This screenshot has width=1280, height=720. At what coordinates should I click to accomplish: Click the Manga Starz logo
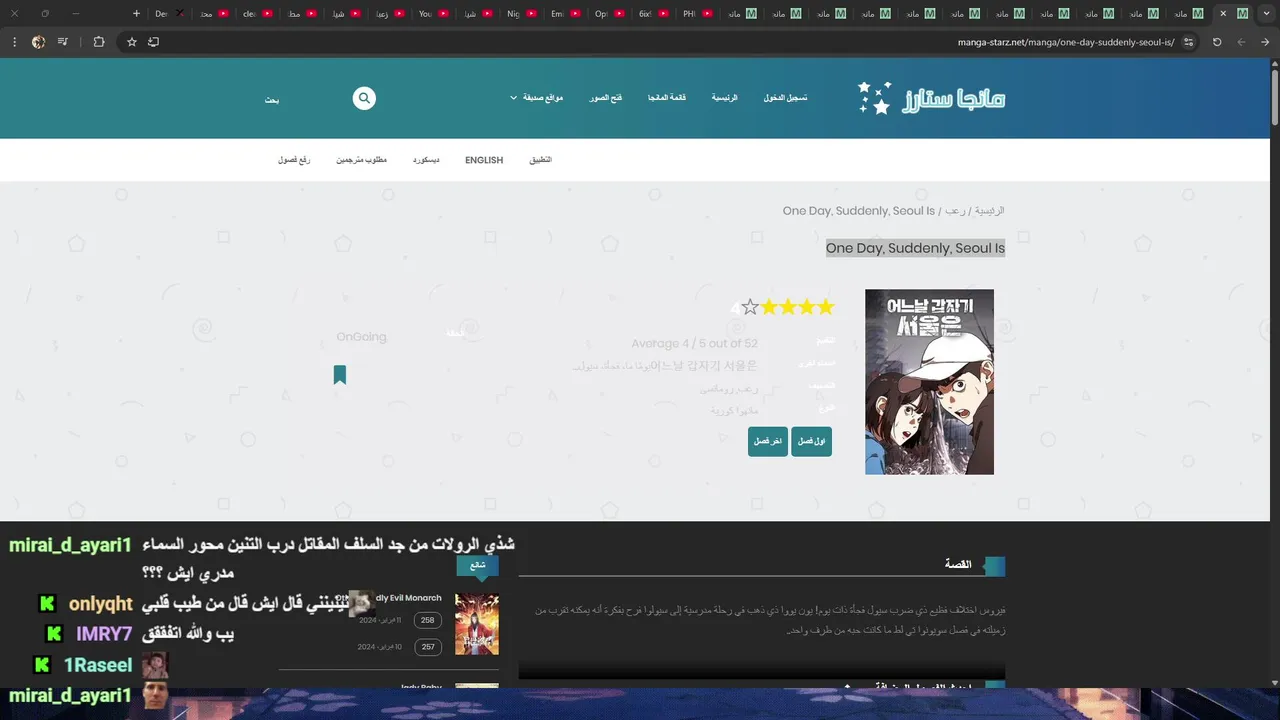tap(931, 98)
